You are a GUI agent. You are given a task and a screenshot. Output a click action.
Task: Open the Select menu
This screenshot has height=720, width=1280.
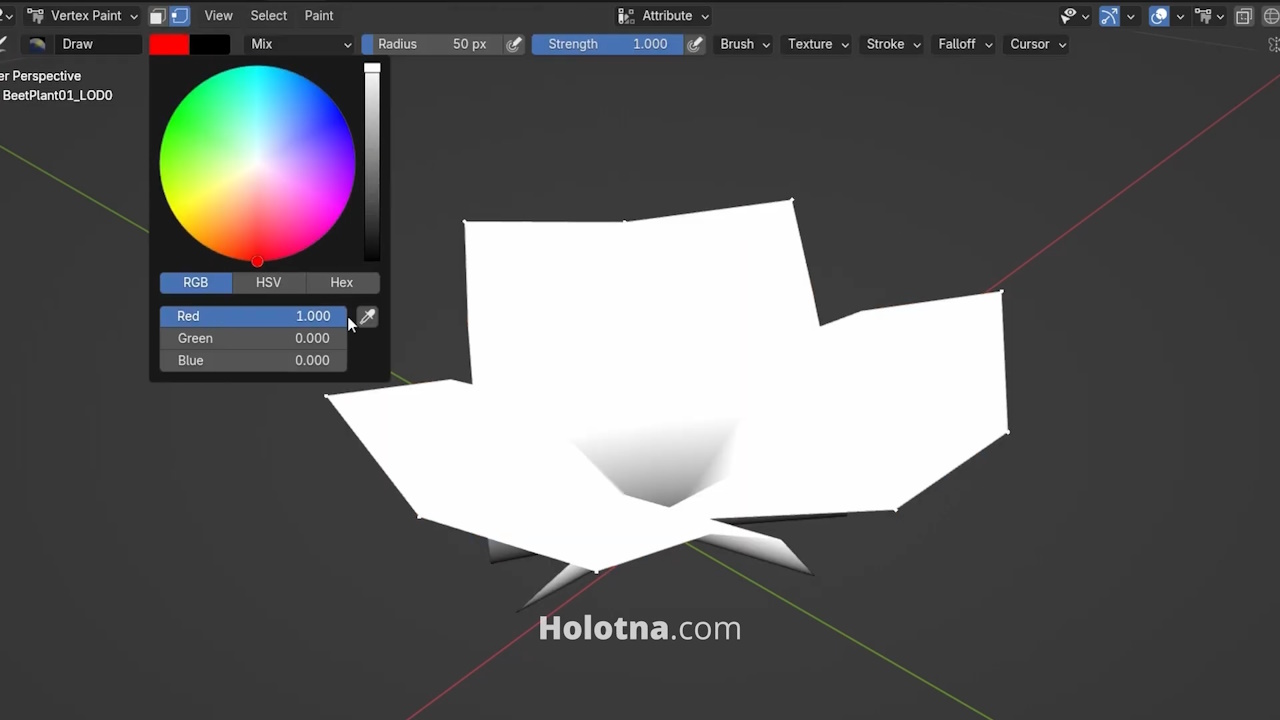(x=268, y=16)
